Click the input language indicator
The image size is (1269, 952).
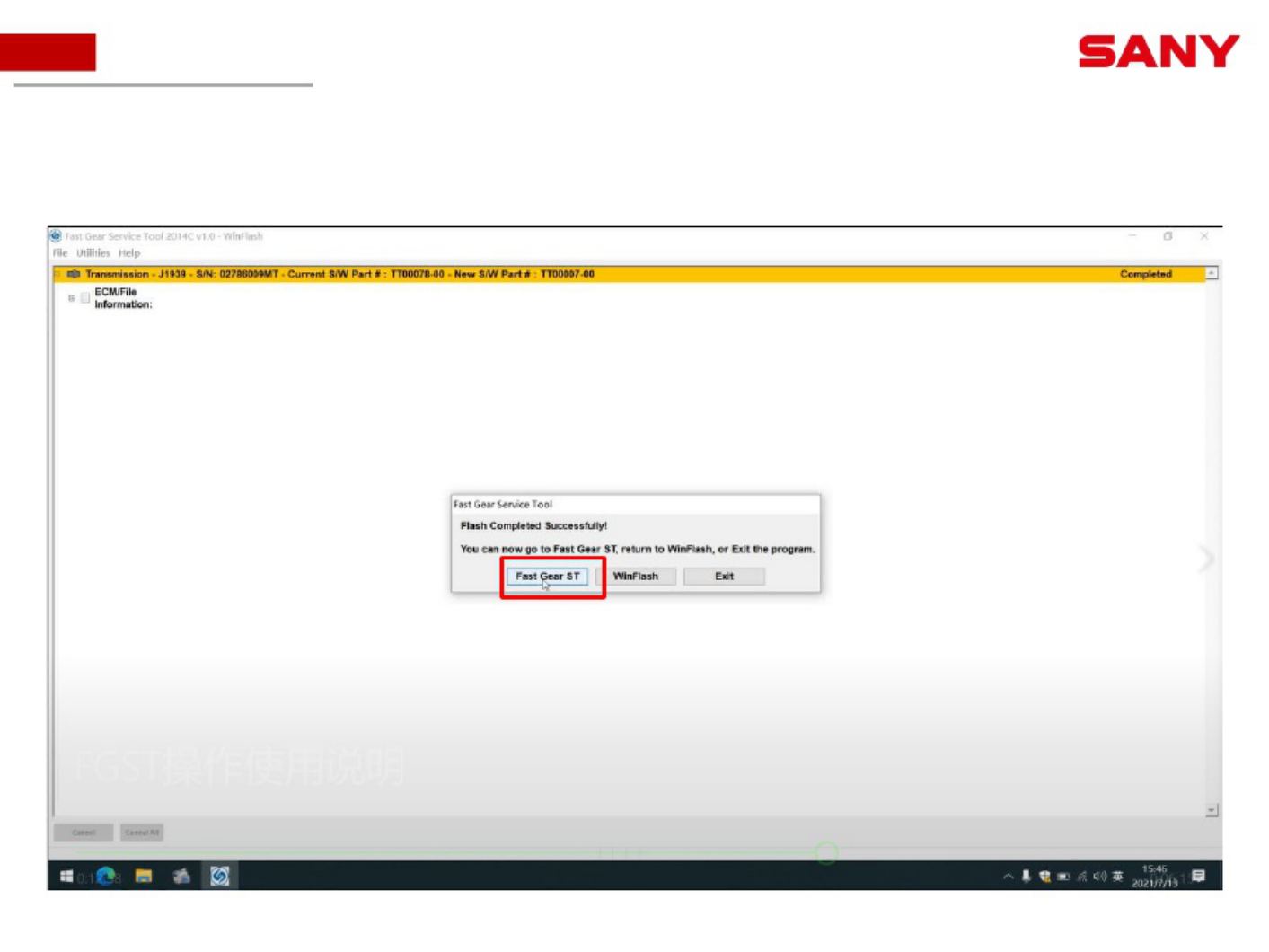pos(1118,877)
